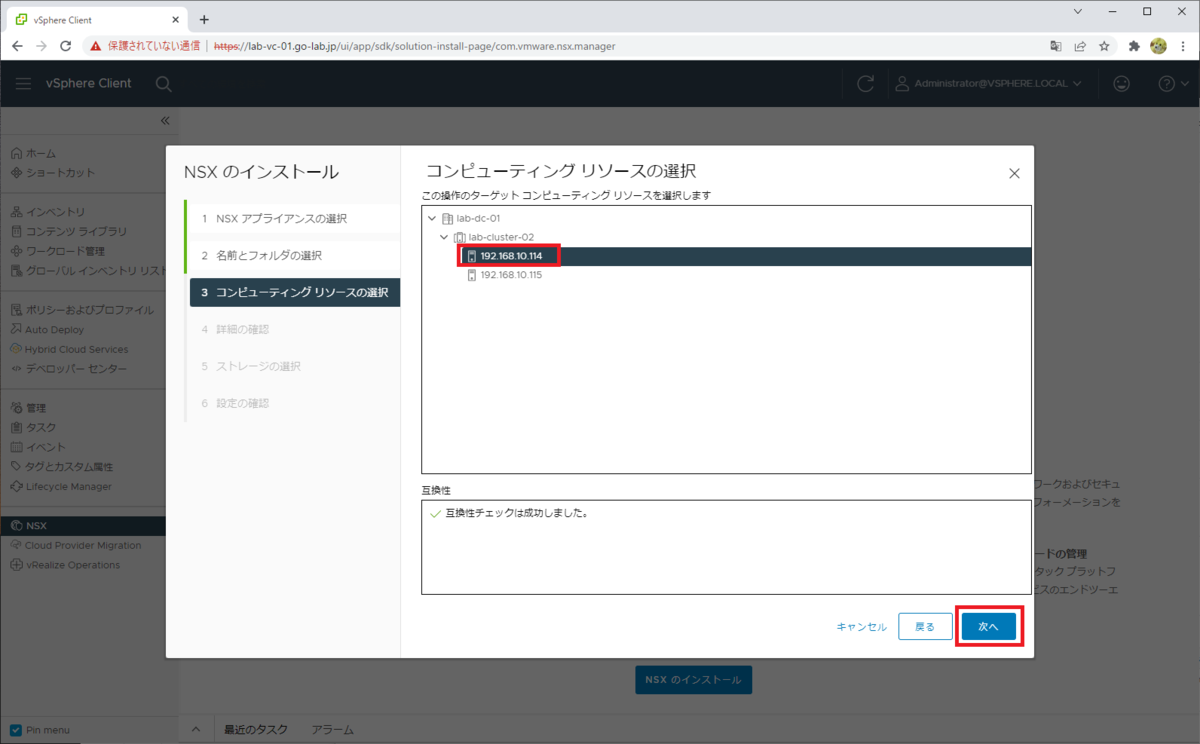Viewport: 1200px width, 744px height.
Task: Open the translate page icon in address bar
Action: (x=1056, y=46)
